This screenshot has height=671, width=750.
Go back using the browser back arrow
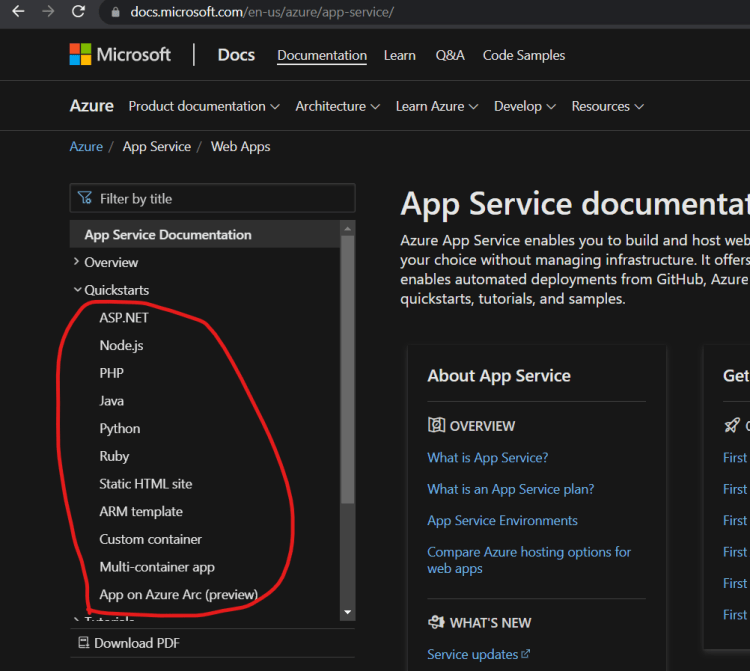click(x=18, y=11)
